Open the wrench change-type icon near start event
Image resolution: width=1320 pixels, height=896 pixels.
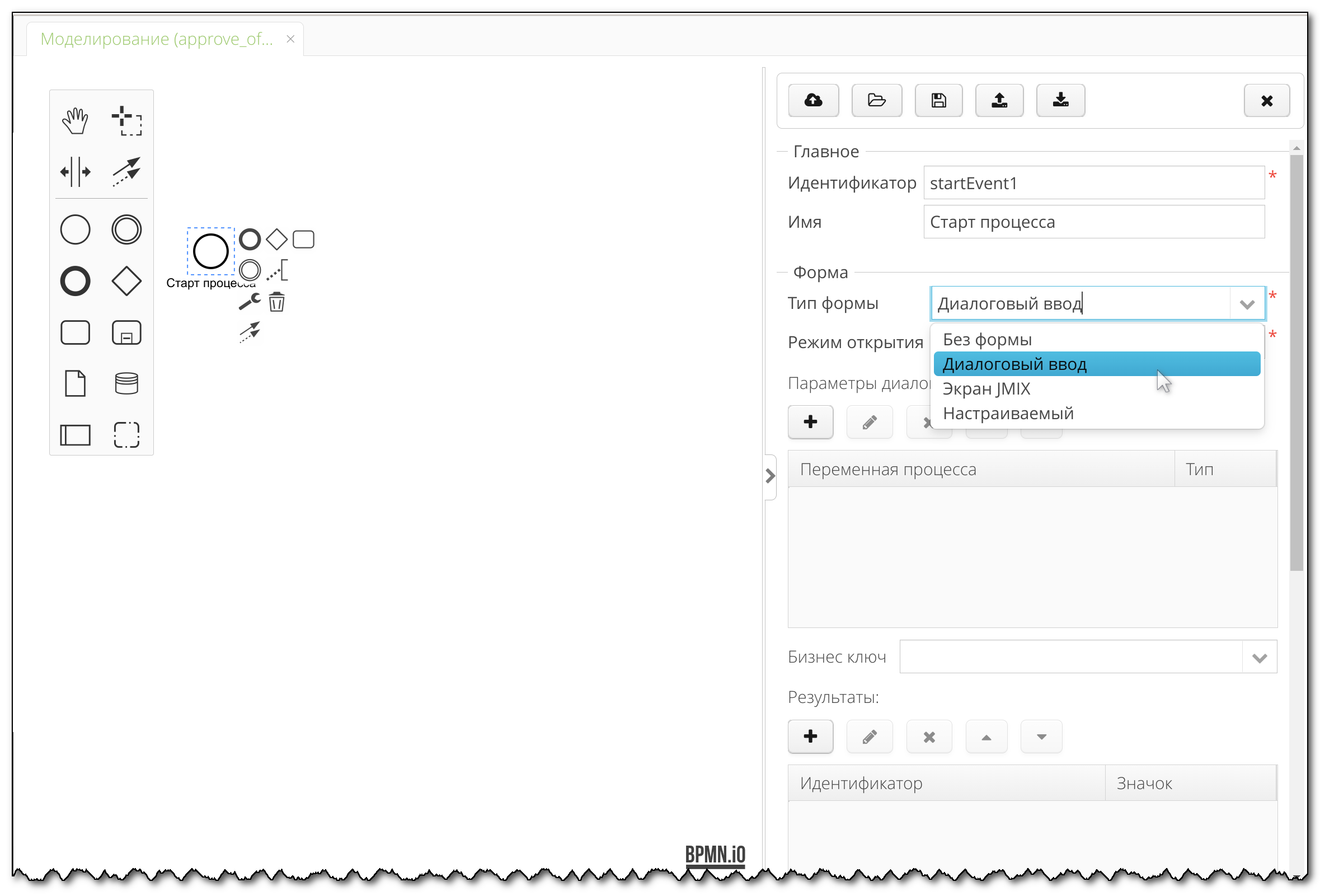[x=249, y=302]
